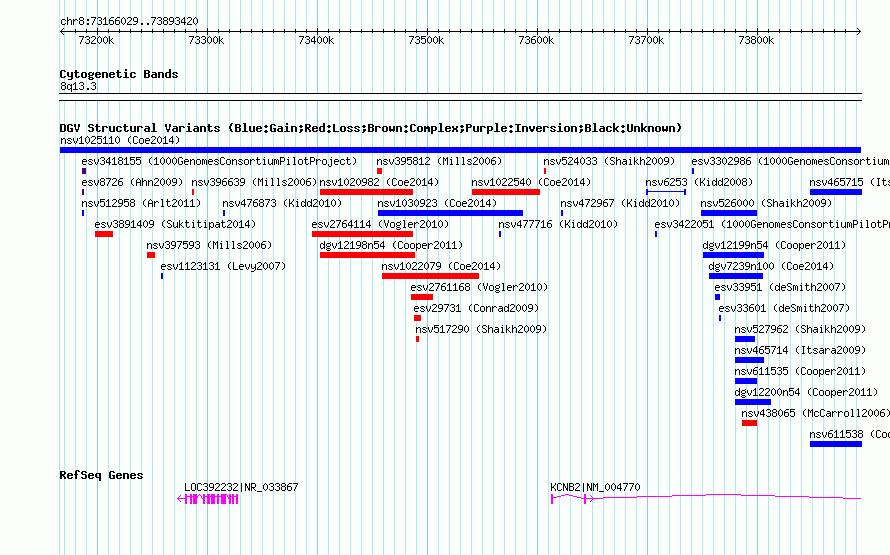This screenshot has height=555, width=890.
Task: Click red loss bar under nsv438065
Action: tap(749, 423)
